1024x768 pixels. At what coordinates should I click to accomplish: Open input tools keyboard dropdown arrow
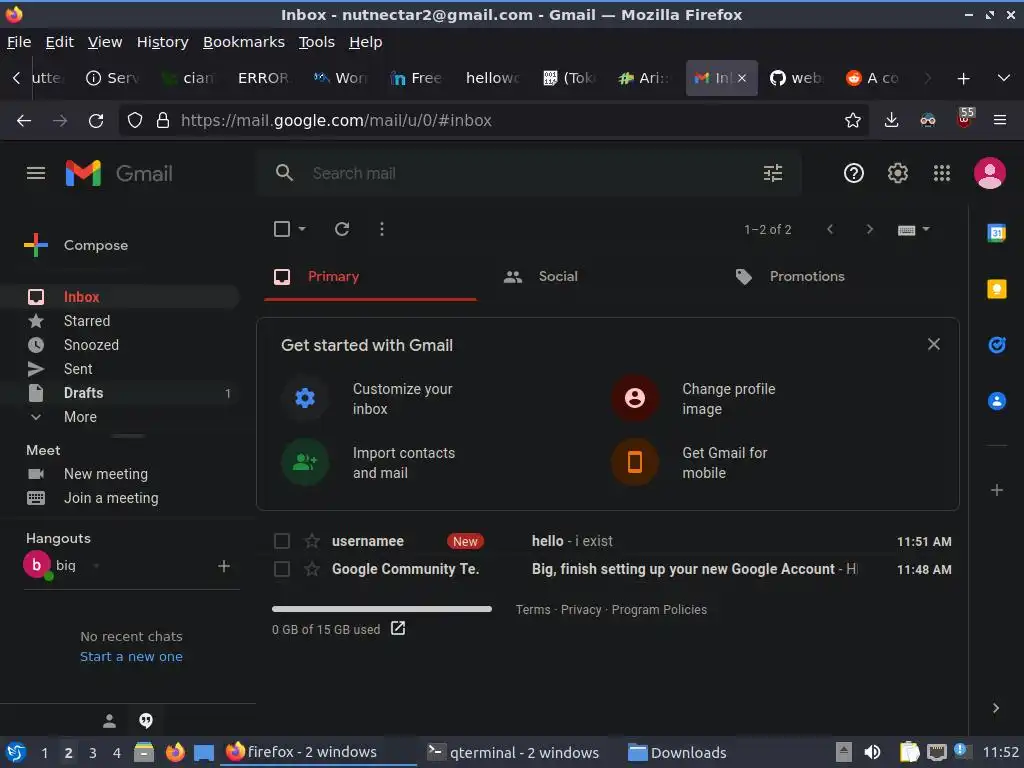[925, 229]
